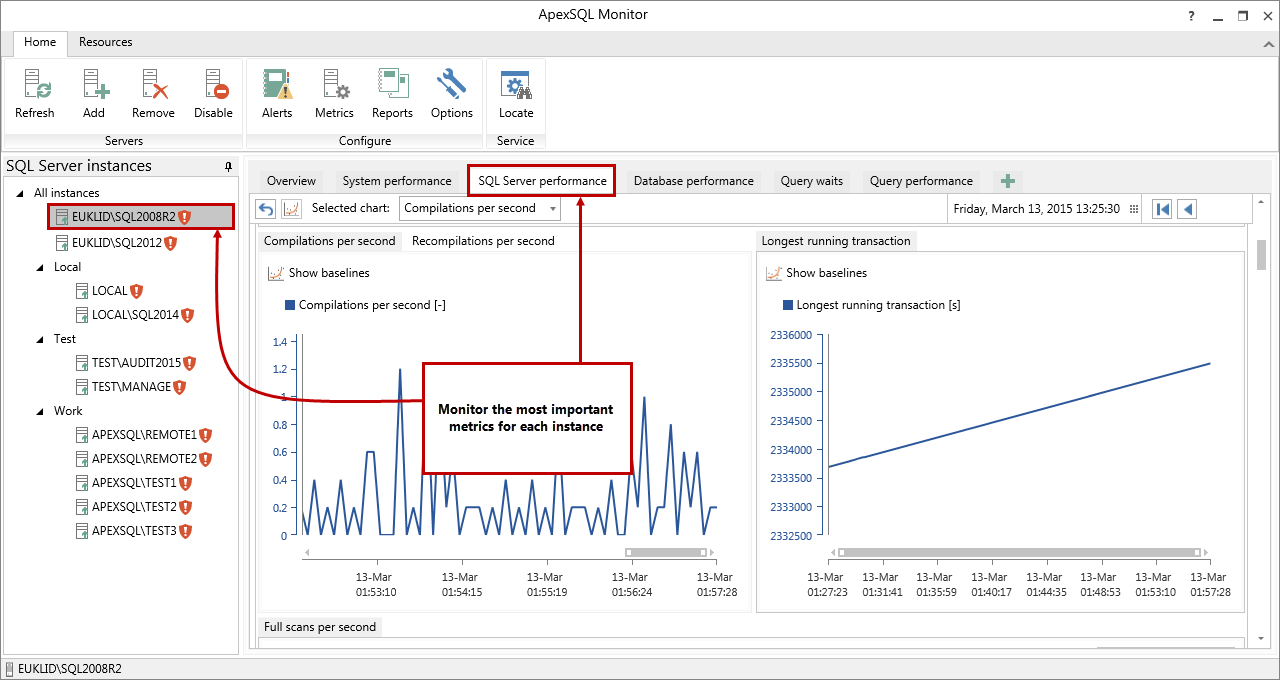The image size is (1280, 680).
Task: Open the SQL Server performance tab
Action: 542,181
